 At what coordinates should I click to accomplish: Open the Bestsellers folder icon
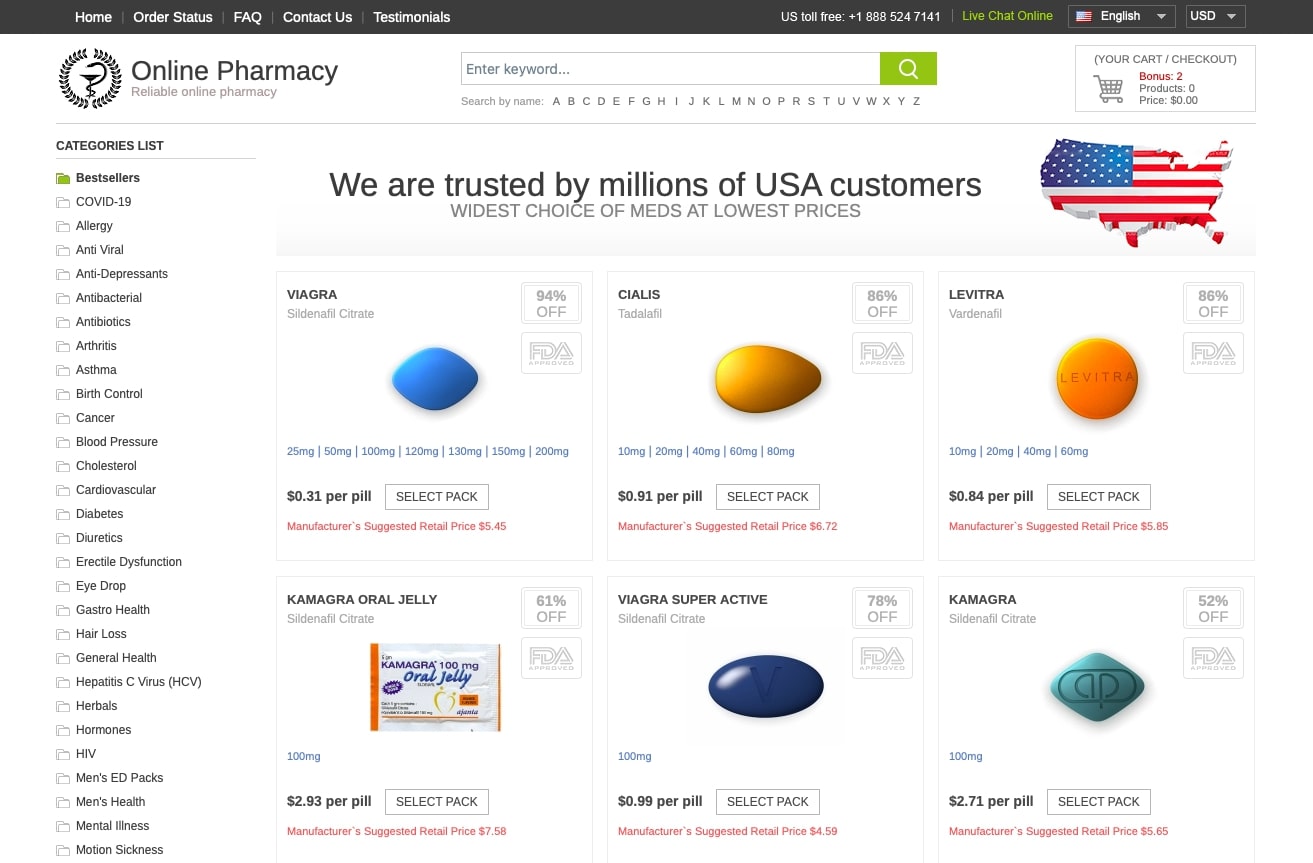[63, 178]
